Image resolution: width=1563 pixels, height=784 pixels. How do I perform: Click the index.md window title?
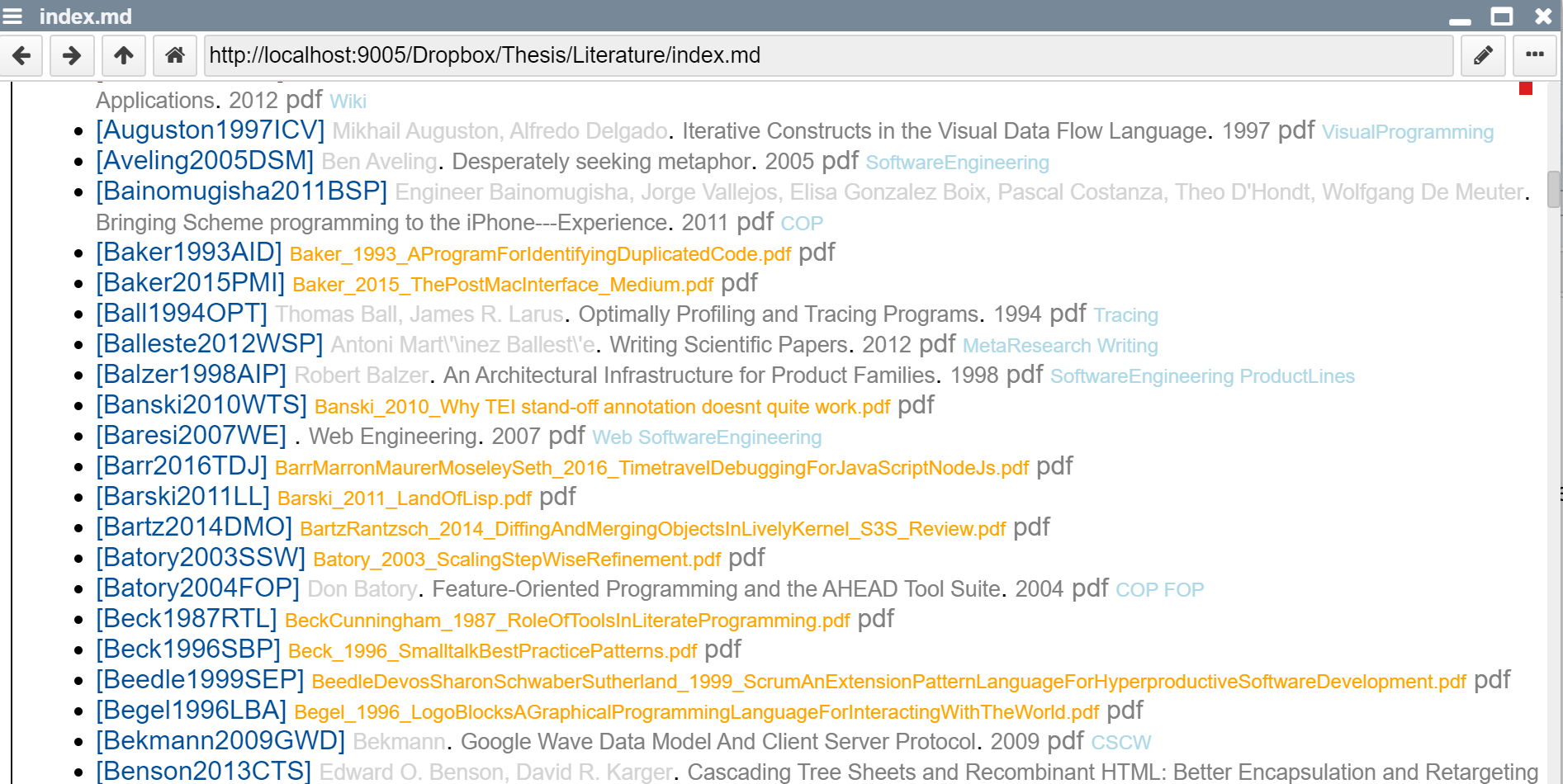coord(85,16)
